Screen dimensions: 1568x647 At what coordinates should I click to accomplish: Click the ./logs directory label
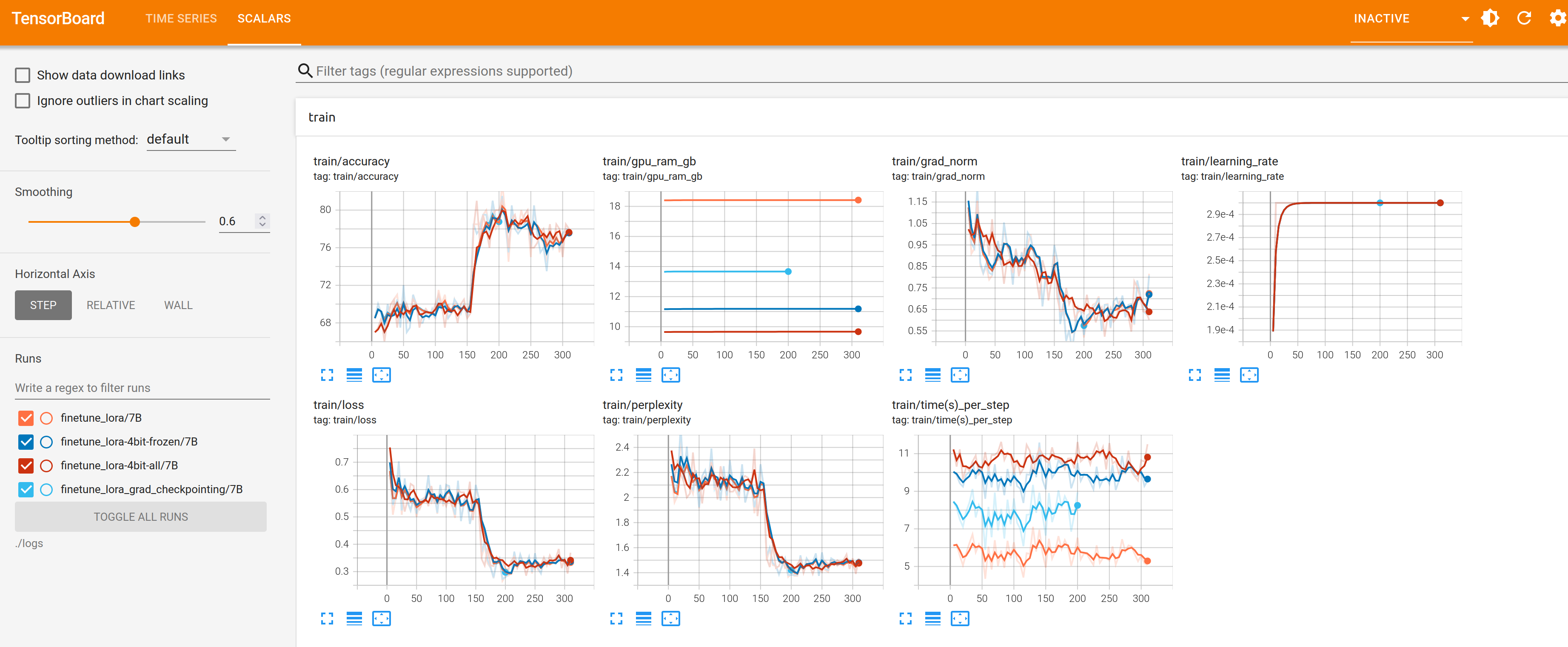coord(29,544)
